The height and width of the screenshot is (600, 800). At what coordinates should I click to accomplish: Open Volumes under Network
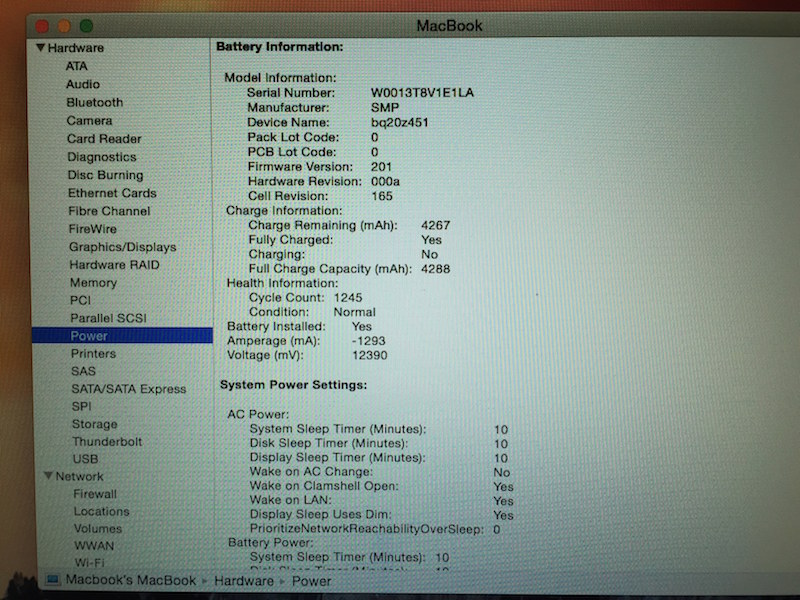98,529
